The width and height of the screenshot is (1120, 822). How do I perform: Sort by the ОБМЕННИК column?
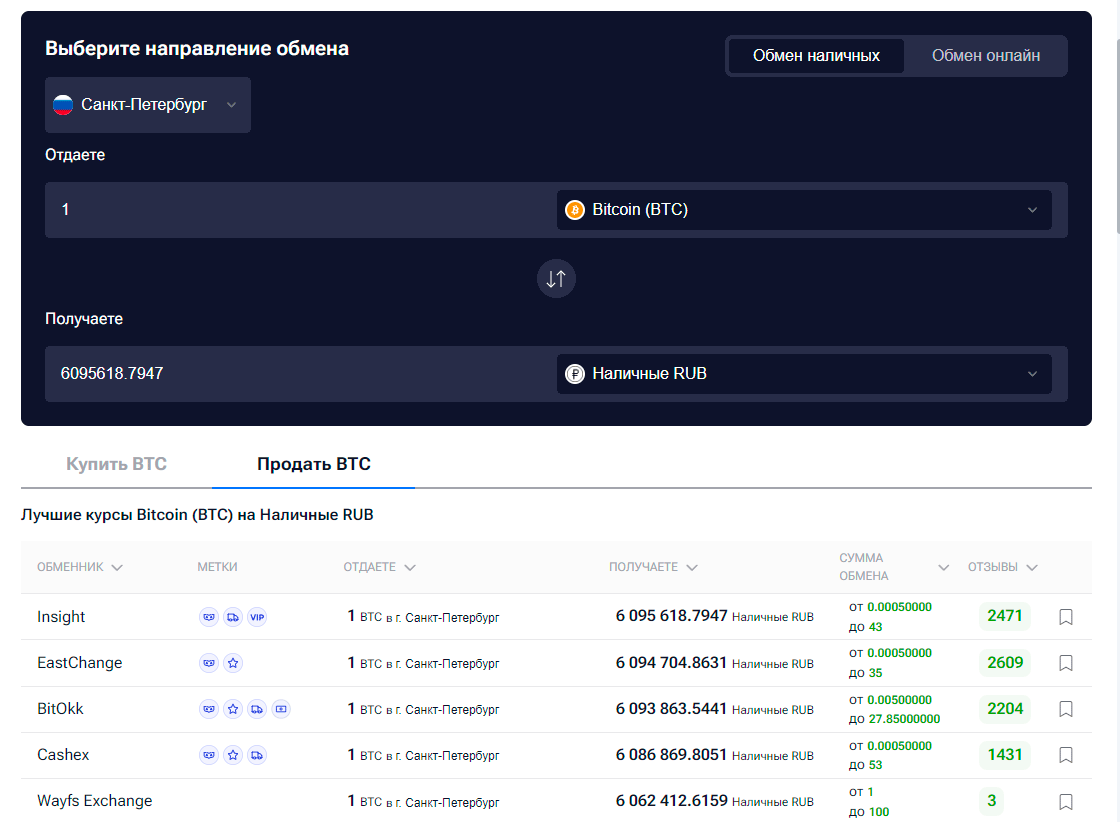click(79, 567)
